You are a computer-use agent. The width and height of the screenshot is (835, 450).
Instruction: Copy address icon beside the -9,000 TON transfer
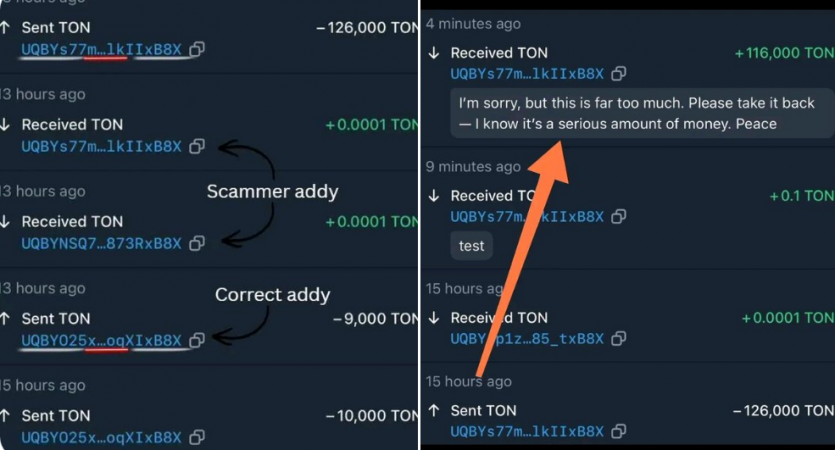pyautogui.click(x=197, y=340)
